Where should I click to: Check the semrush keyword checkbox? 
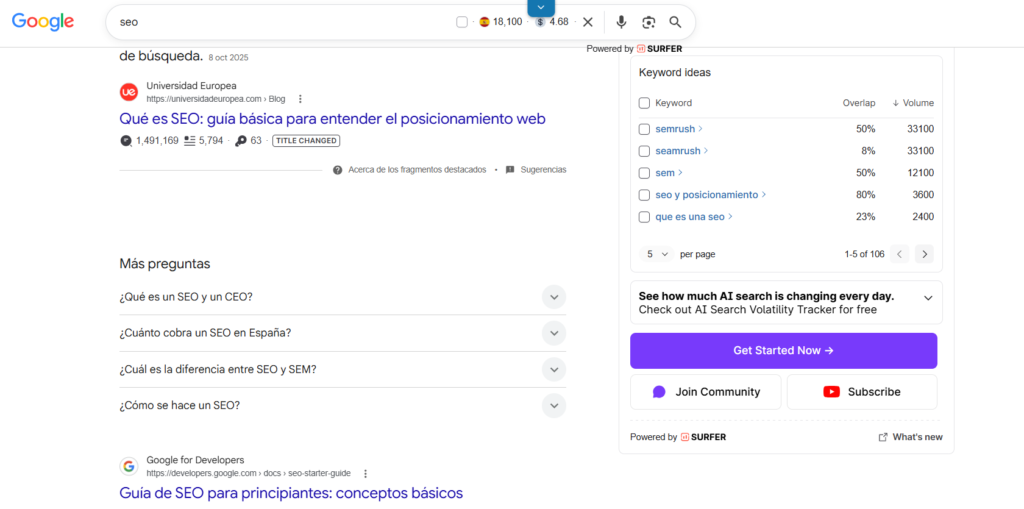[644, 129]
